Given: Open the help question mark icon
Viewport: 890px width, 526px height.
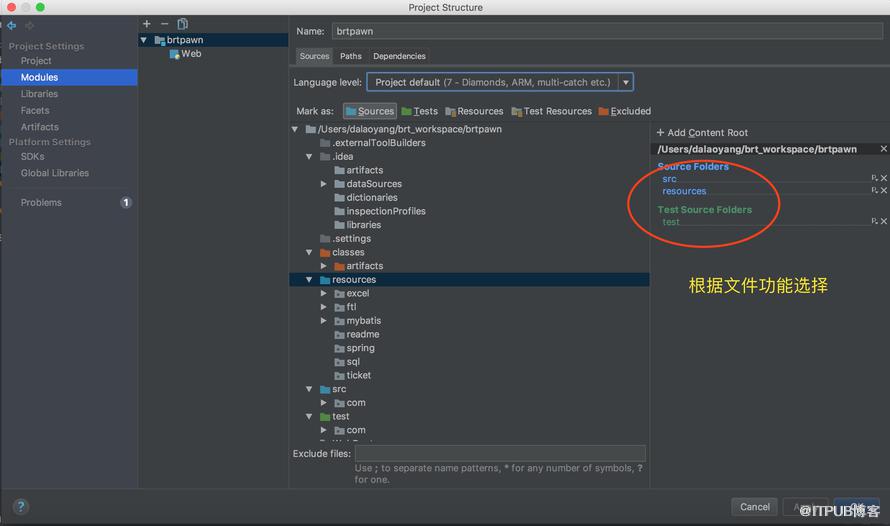Looking at the screenshot, I should (20, 506).
